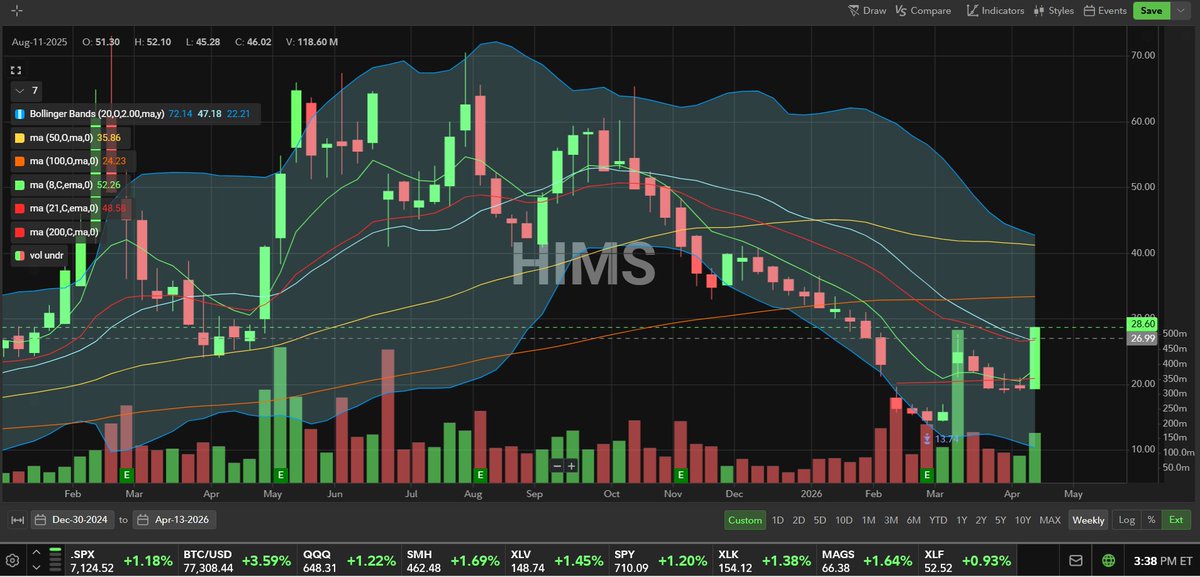Select the YTD time range
1200x577 pixels.
pos(937,520)
